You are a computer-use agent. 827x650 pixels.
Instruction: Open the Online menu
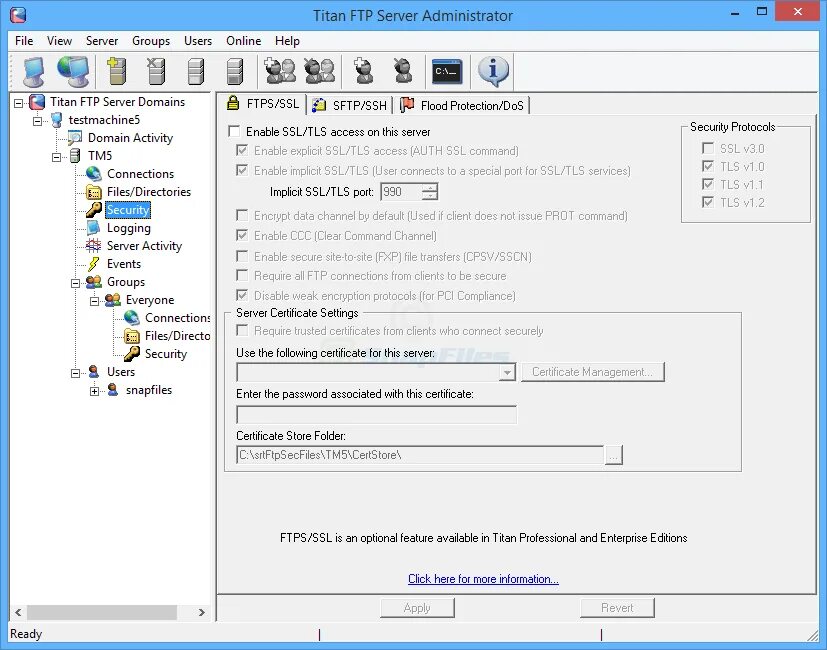click(243, 41)
